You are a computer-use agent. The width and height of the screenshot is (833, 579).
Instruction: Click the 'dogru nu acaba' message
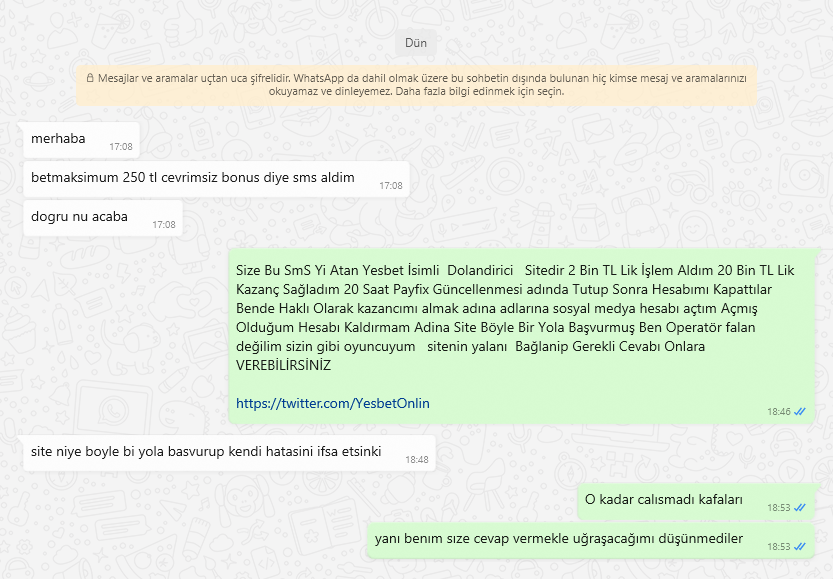click(x=103, y=218)
